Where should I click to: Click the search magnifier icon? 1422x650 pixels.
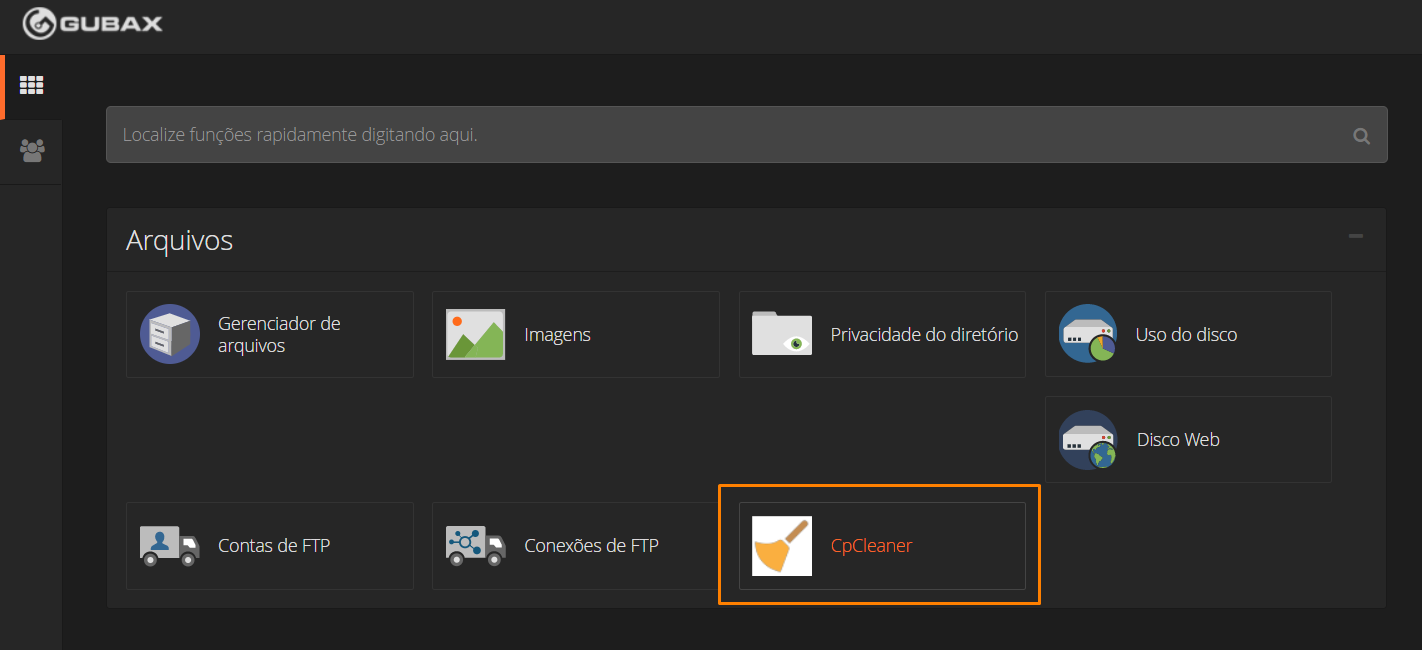[1361, 136]
